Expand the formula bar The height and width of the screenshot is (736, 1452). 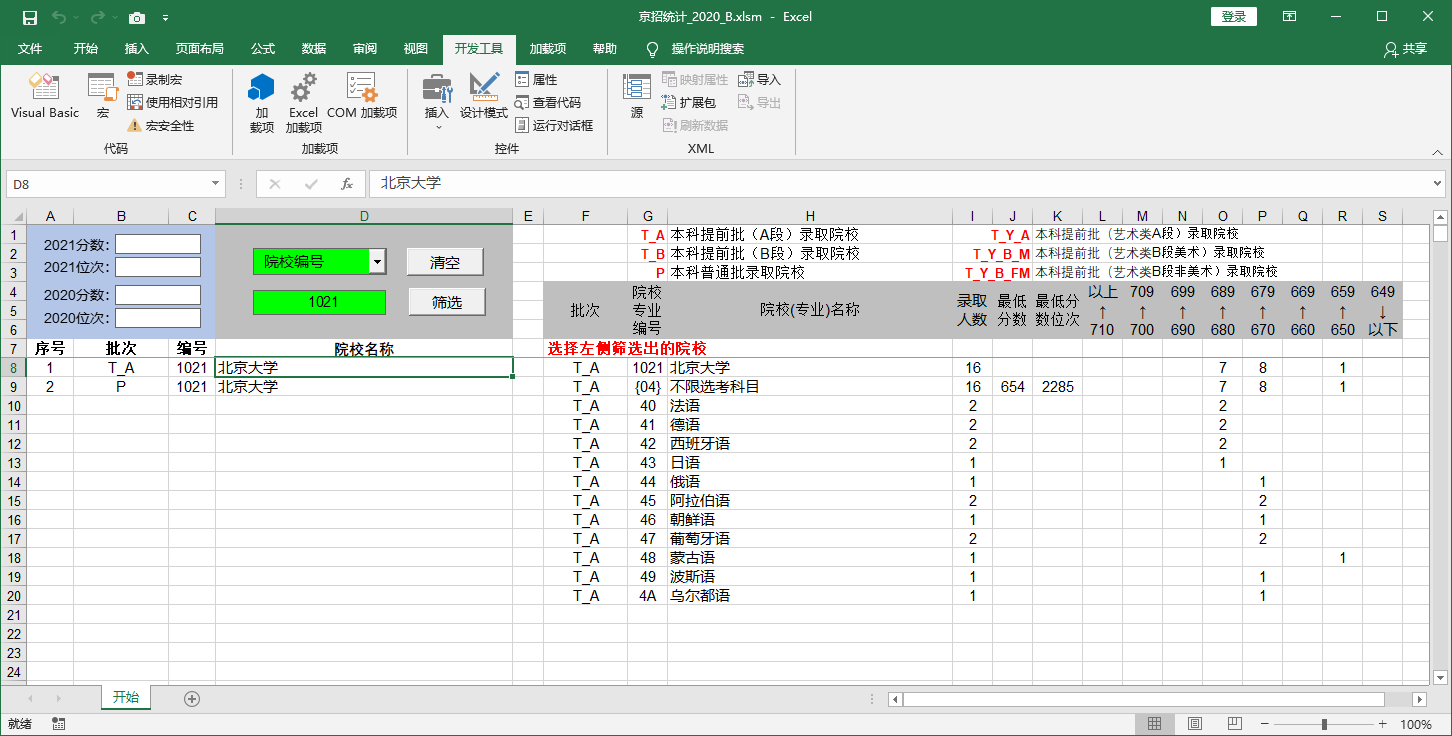click(1438, 184)
